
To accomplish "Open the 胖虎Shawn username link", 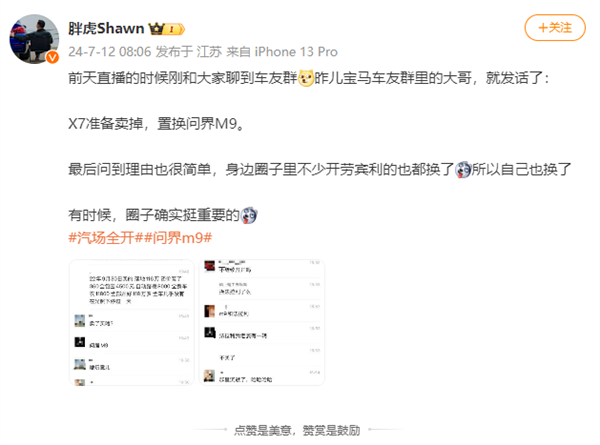I will point(106,28).
